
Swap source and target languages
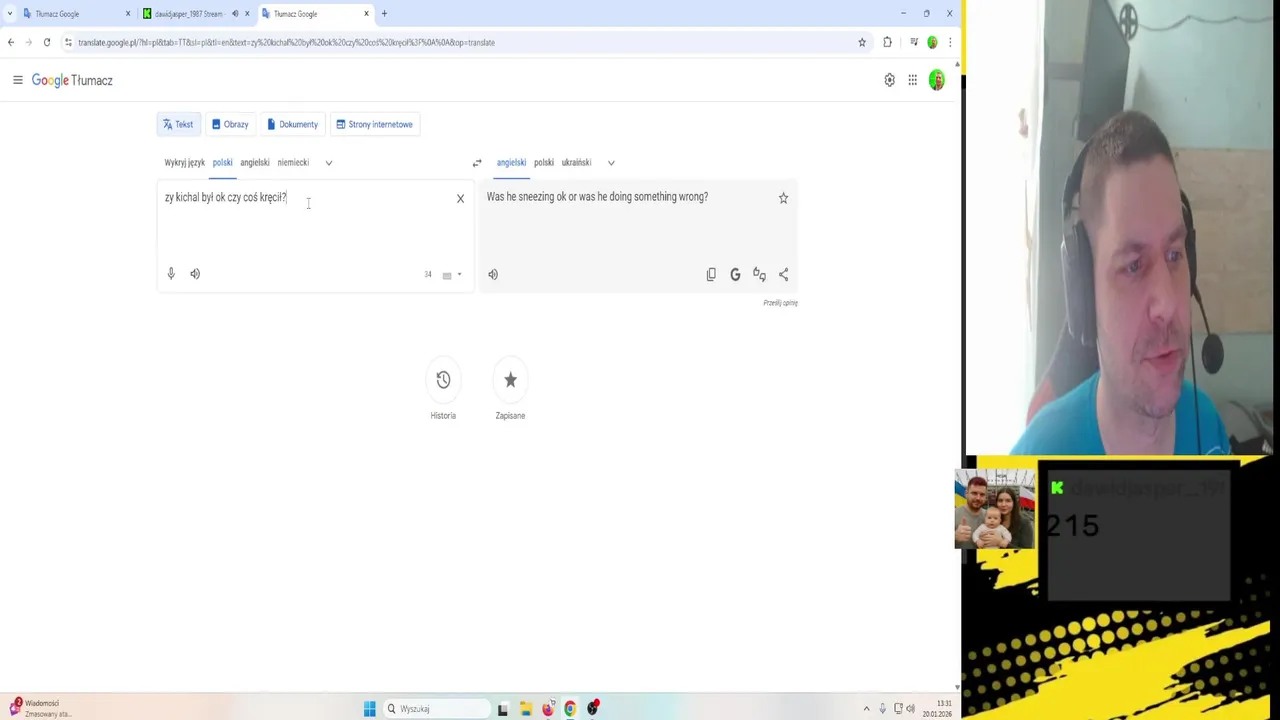click(x=477, y=163)
